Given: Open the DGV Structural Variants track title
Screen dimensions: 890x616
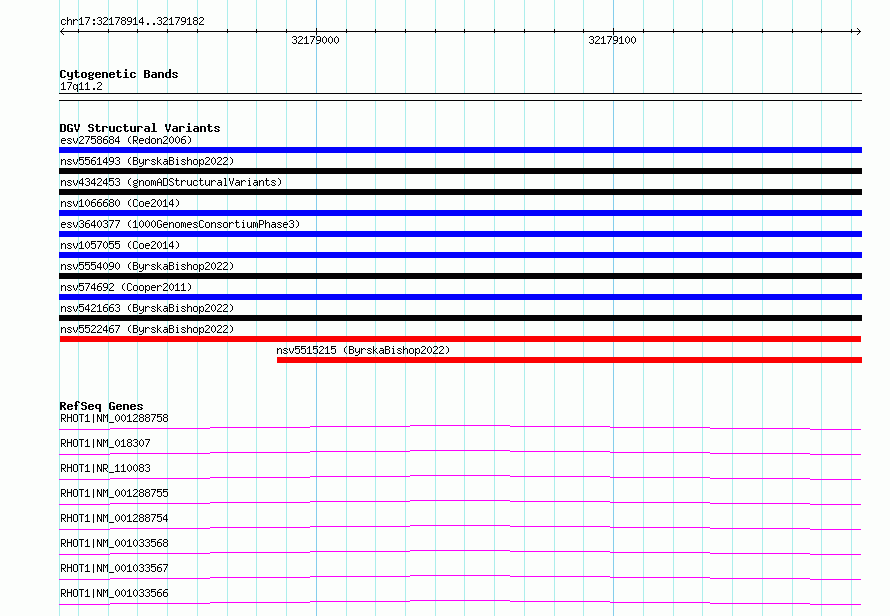Looking at the screenshot, I should [140, 128].
